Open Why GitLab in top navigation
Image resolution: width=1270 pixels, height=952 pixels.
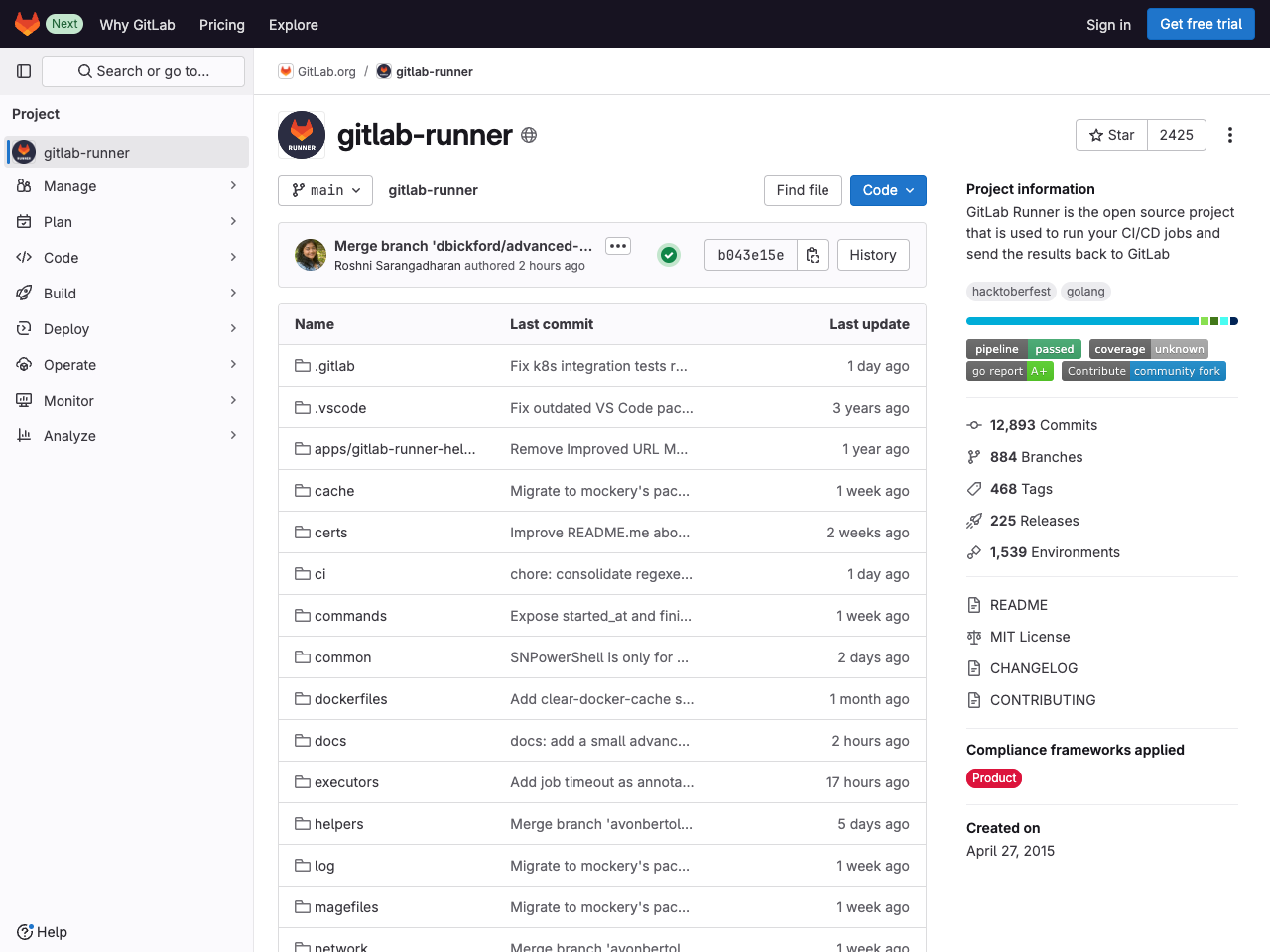137,24
